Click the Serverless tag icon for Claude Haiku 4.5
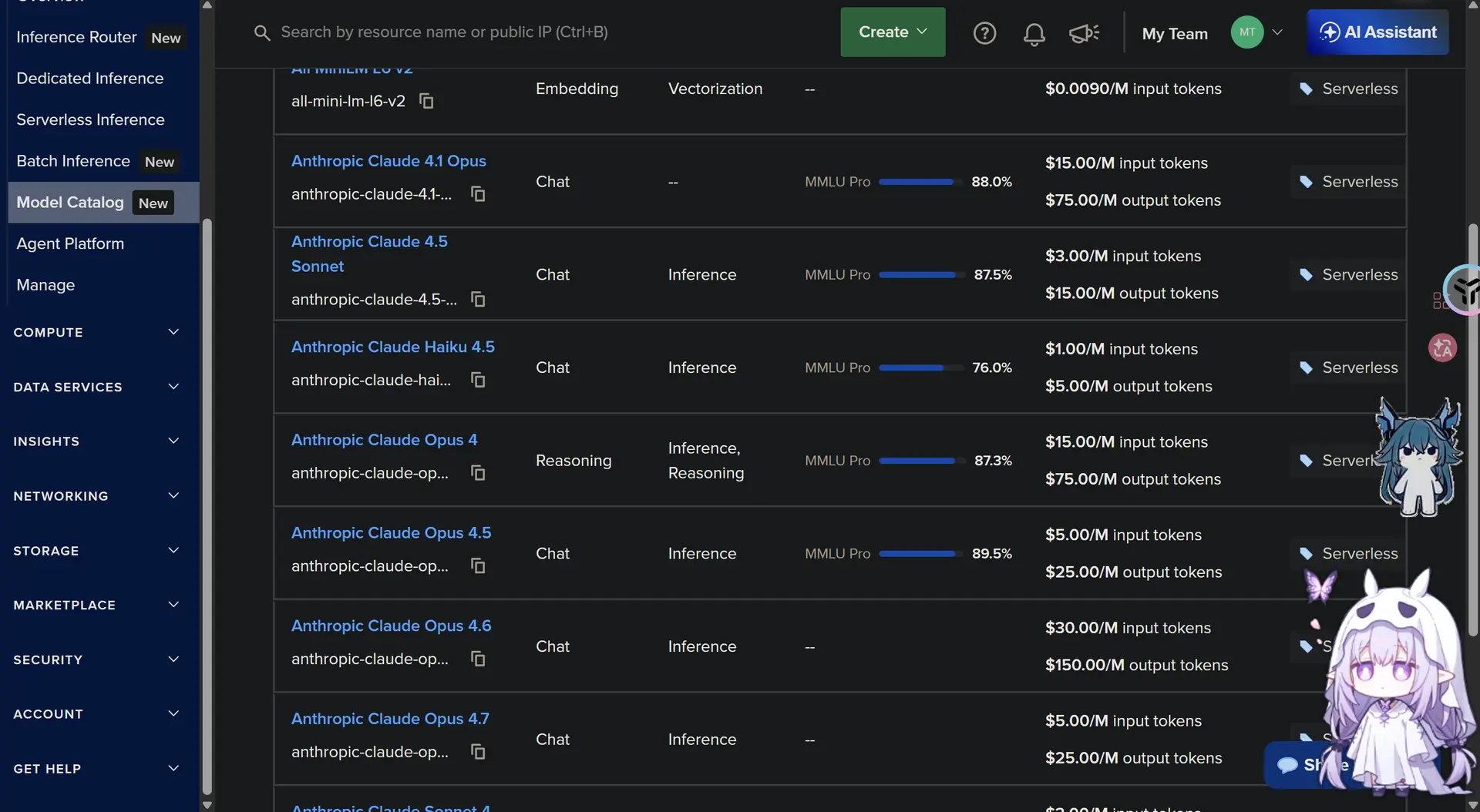This screenshot has height=812, width=1480. click(x=1306, y=368)
